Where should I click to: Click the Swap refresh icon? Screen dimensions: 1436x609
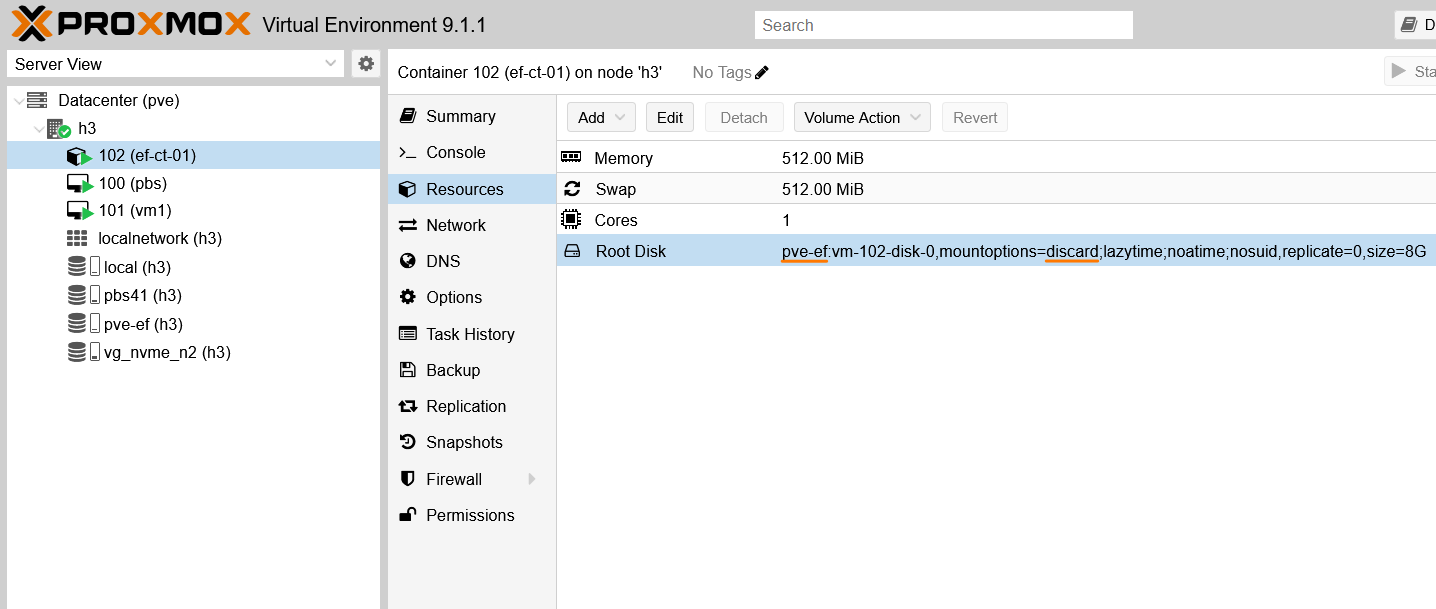572,188
